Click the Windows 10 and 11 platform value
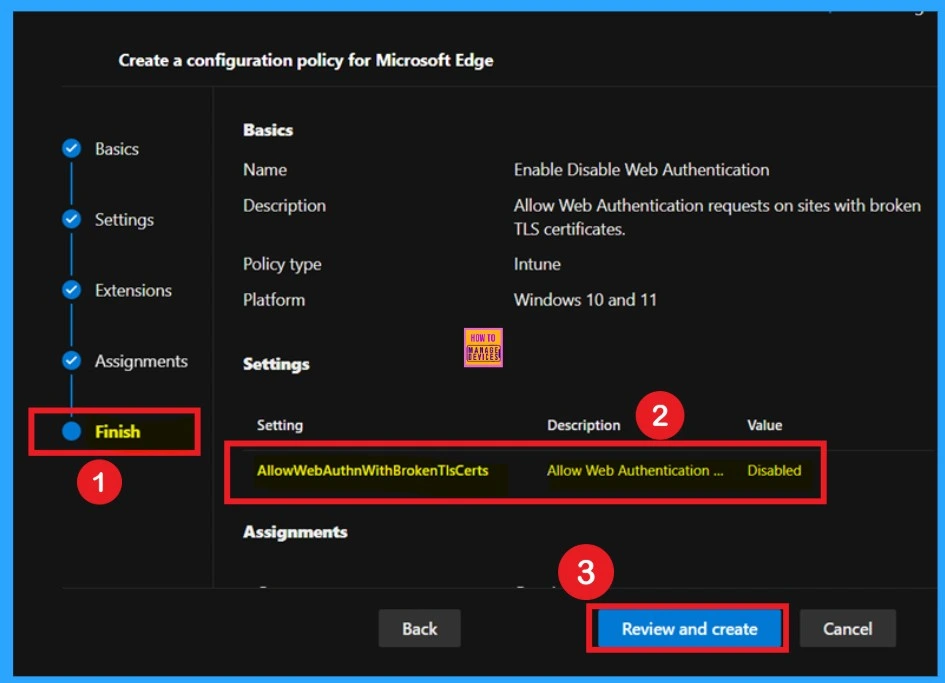This screenshot has width=945, height=683. click(585, 300)
